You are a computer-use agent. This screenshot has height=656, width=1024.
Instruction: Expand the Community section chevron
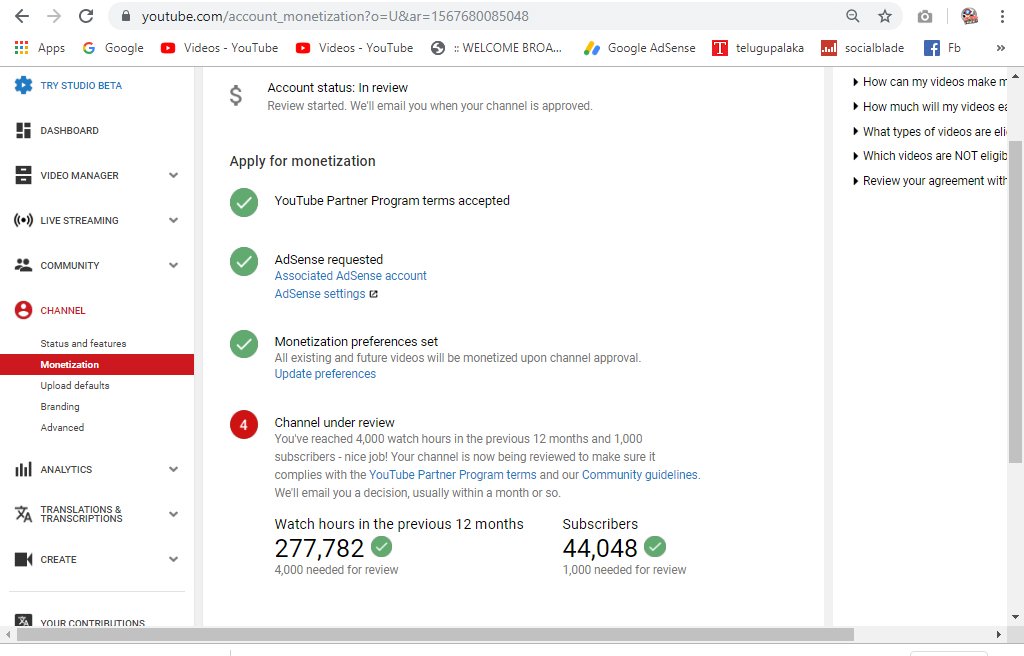(174, 265)
